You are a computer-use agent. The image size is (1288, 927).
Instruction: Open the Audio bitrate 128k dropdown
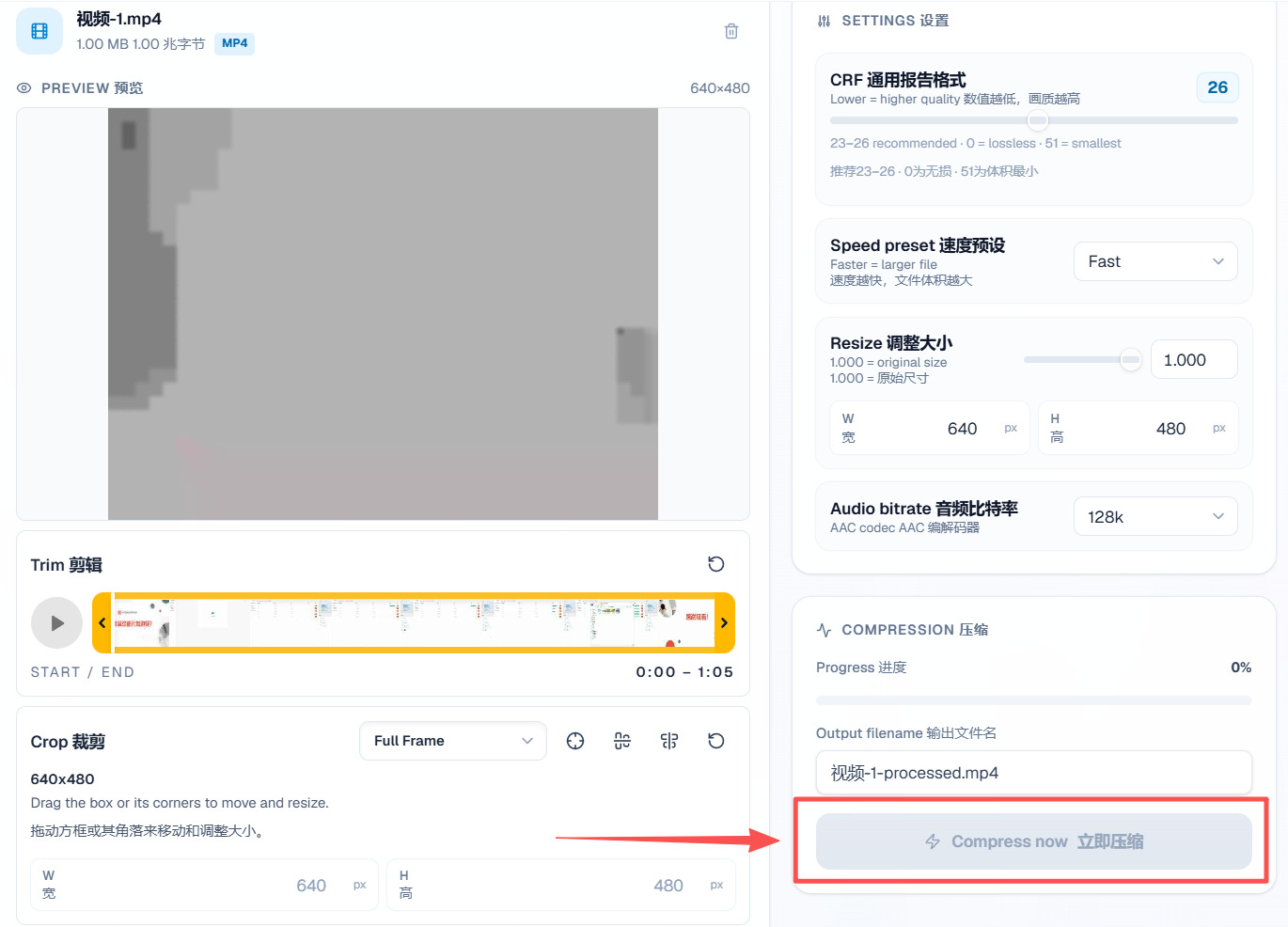click(1155, 516)
